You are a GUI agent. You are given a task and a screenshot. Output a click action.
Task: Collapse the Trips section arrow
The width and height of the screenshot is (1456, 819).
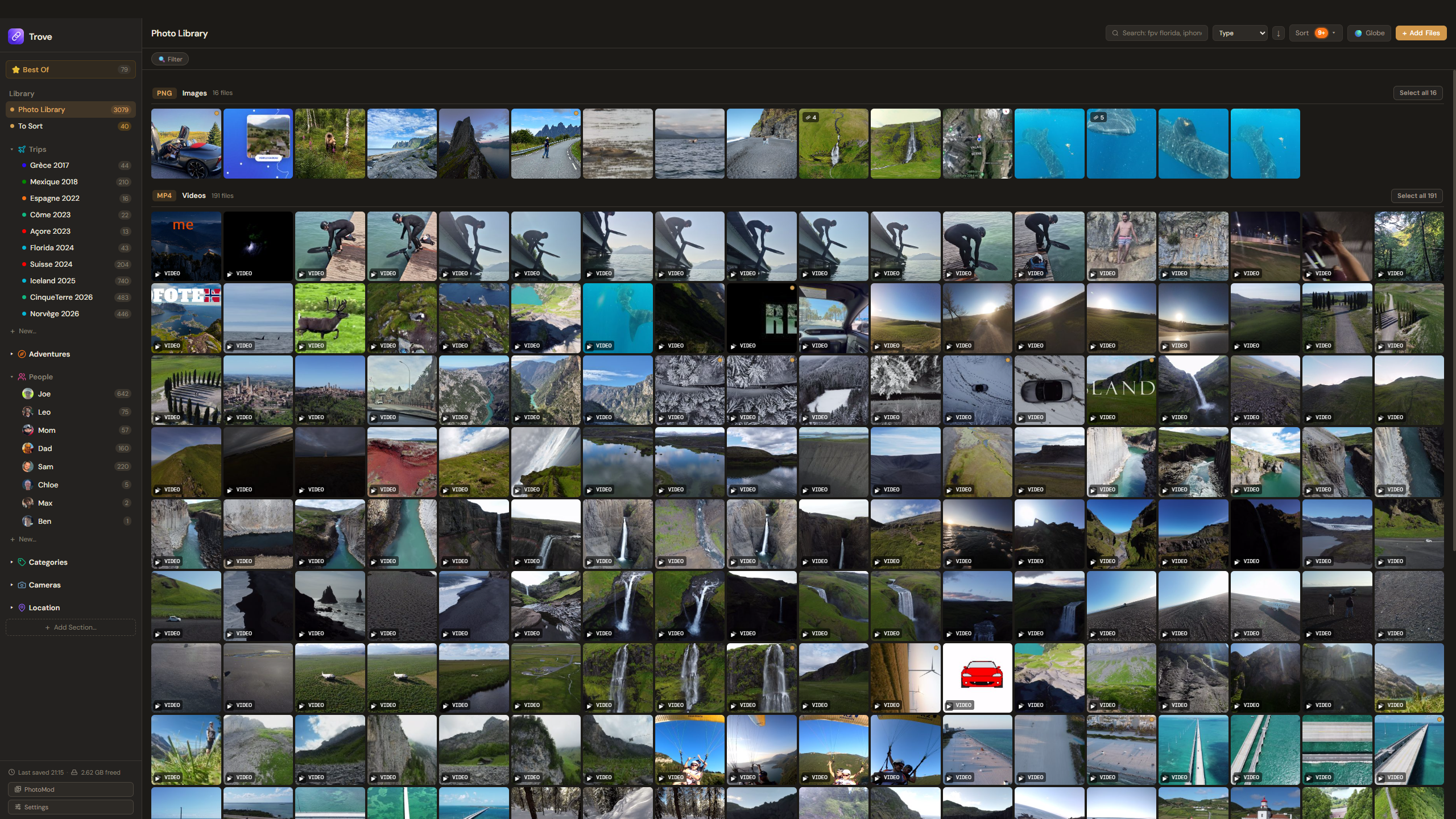11,149
